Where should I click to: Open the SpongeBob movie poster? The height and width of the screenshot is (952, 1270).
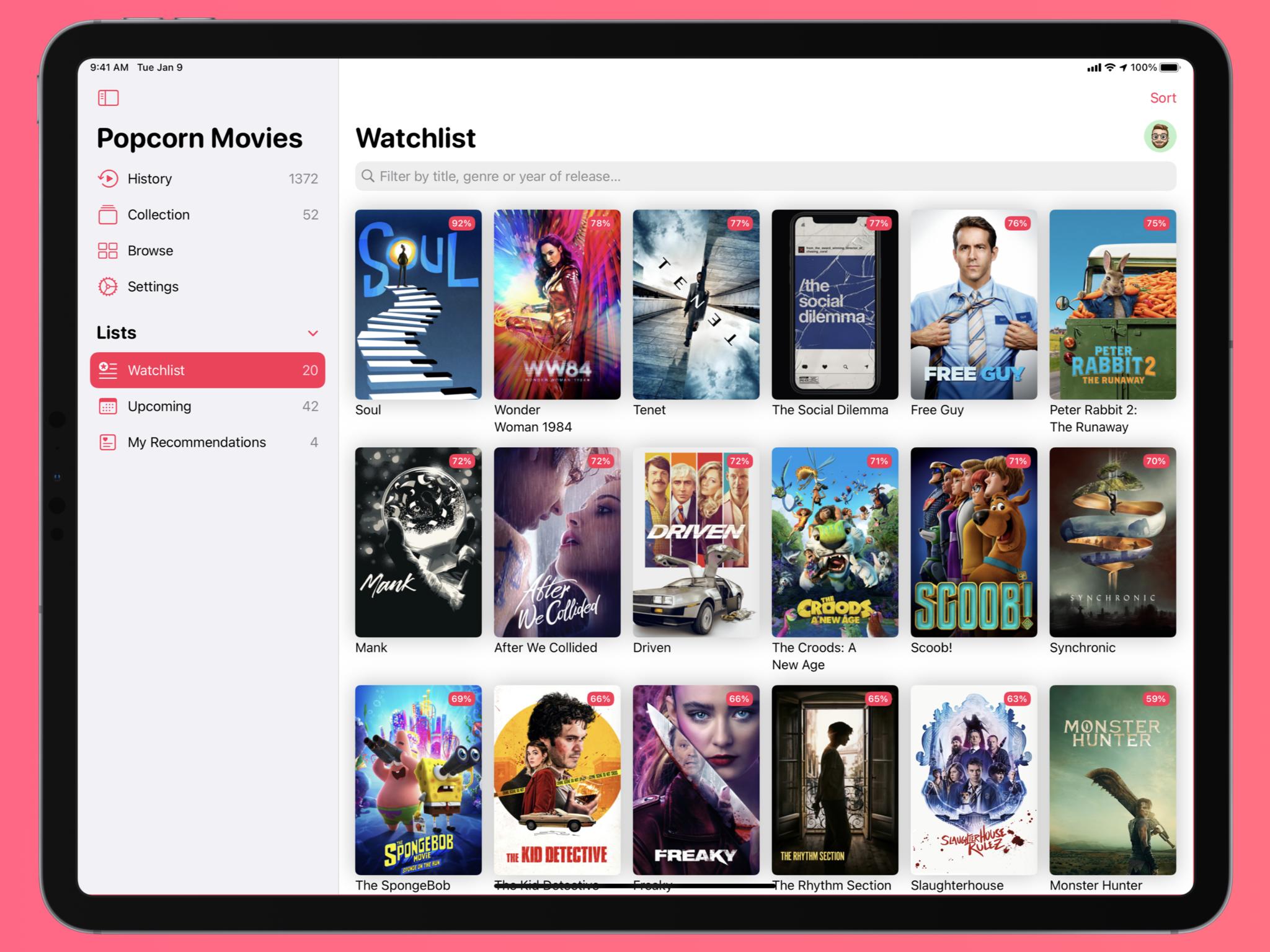418,780
